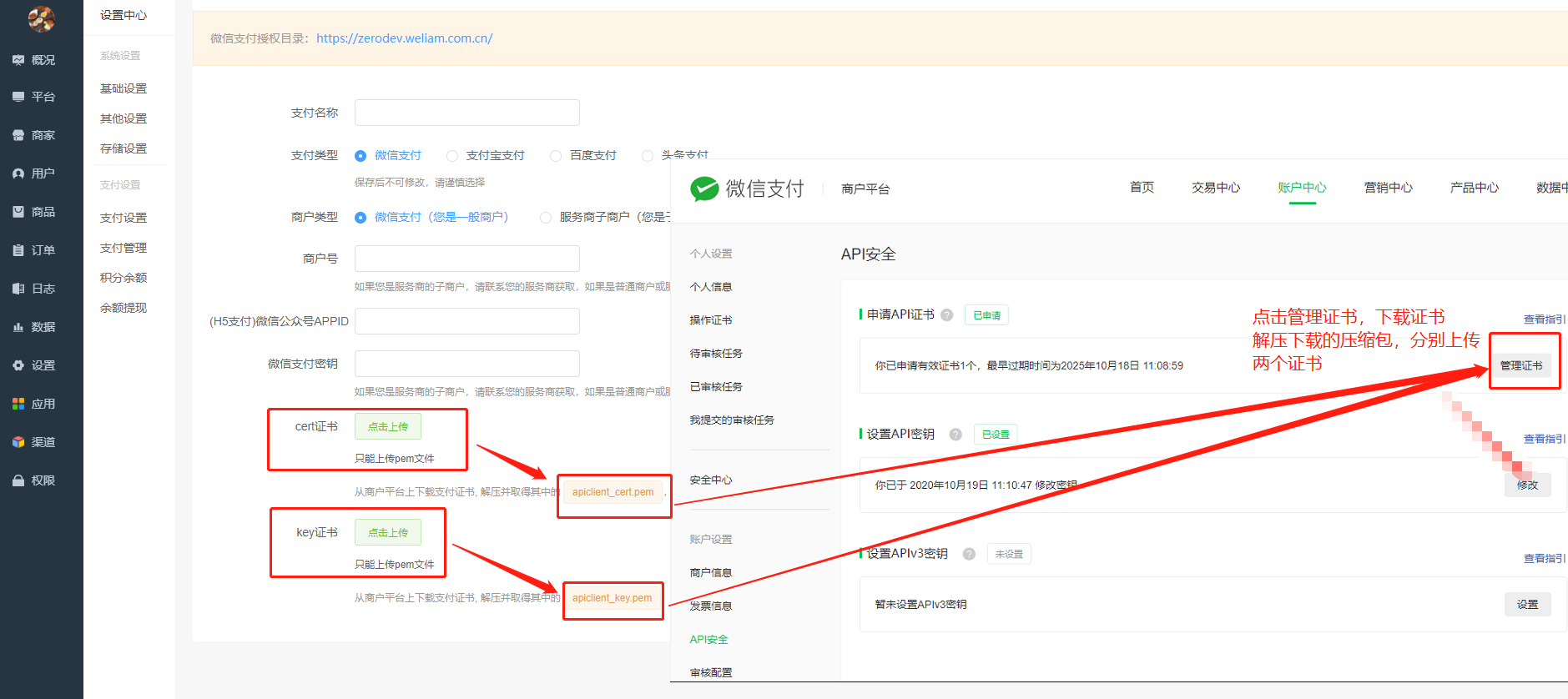Click the 日志 log book icon

click(x=18, y=289)
